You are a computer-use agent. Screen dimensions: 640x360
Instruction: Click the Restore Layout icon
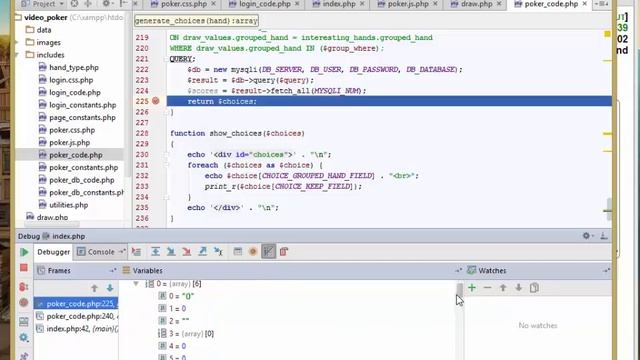[24, 321]
